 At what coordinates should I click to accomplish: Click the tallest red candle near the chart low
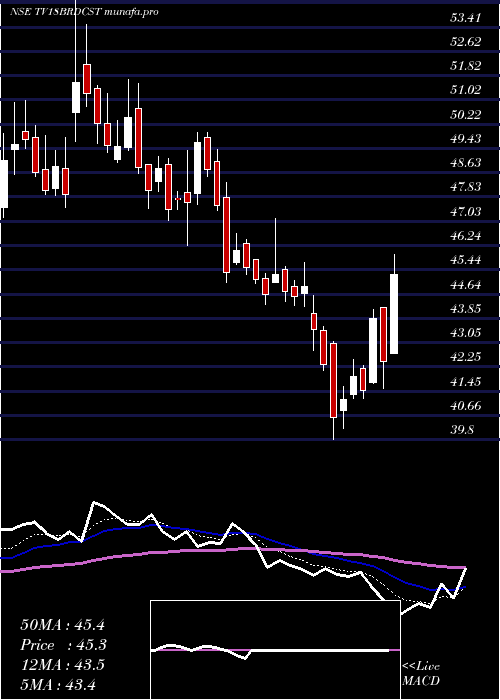[x=333, y=380]
